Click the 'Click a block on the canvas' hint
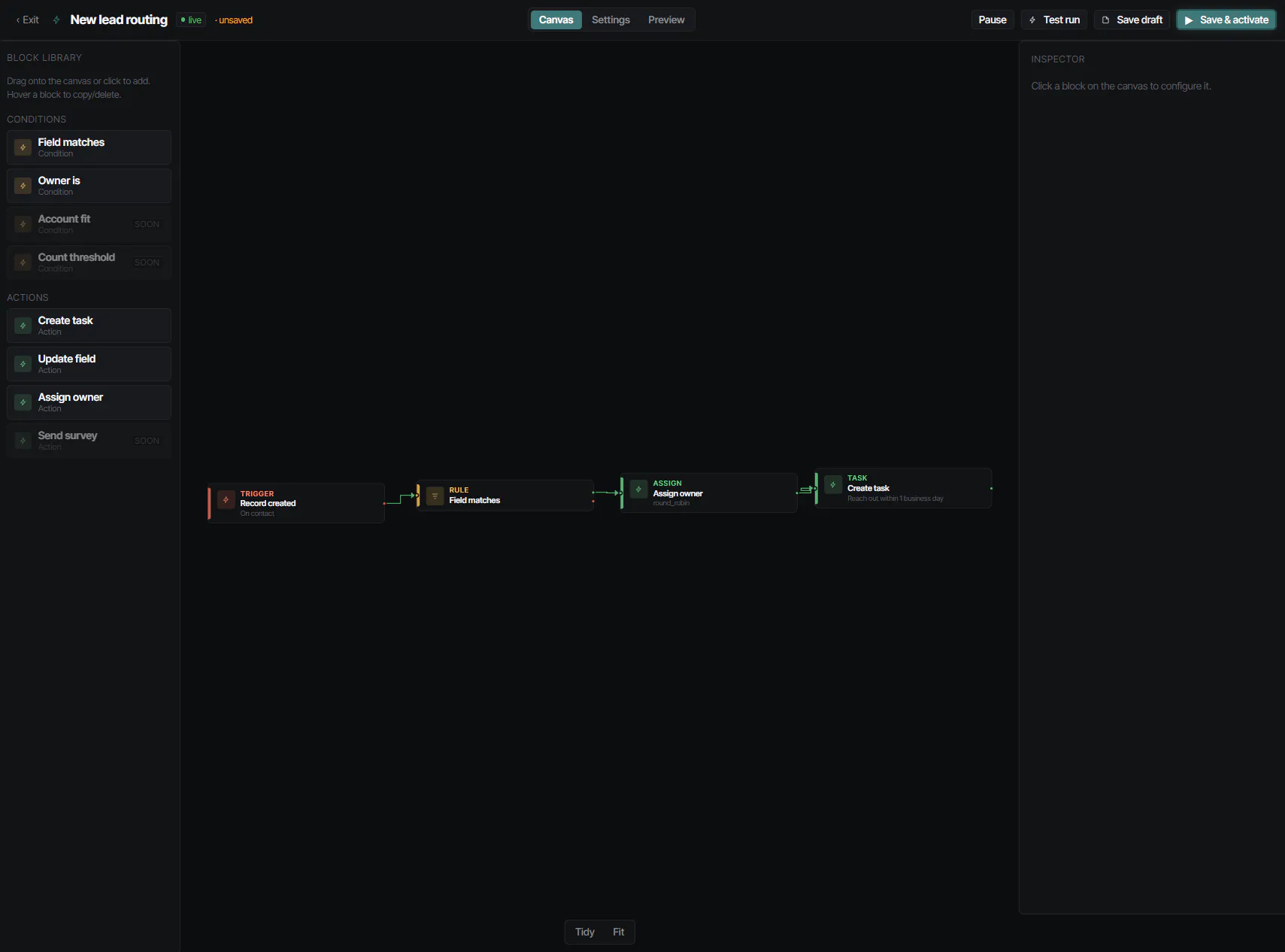Viewport: 1285px width, 952px height. 1121,86
